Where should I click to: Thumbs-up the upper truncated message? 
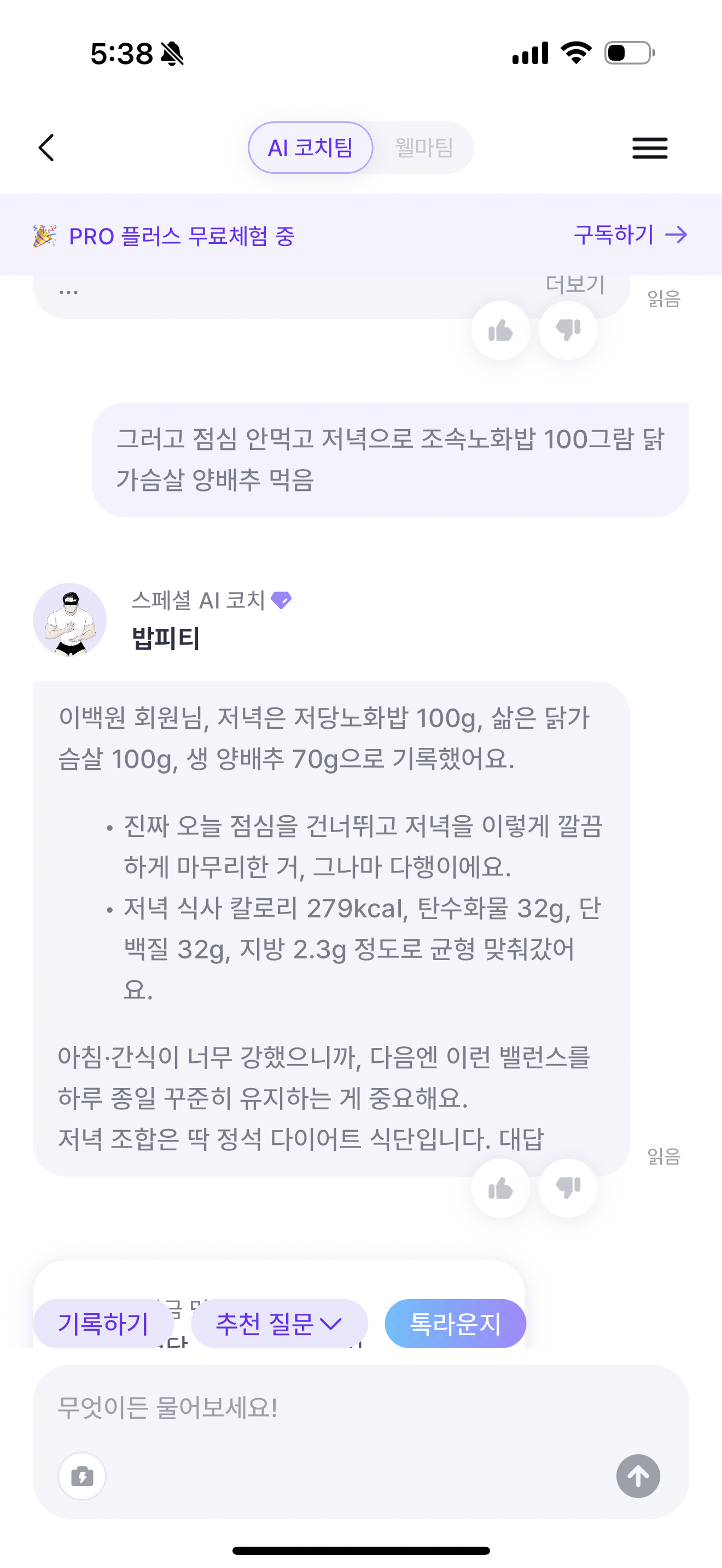[500, 331]
